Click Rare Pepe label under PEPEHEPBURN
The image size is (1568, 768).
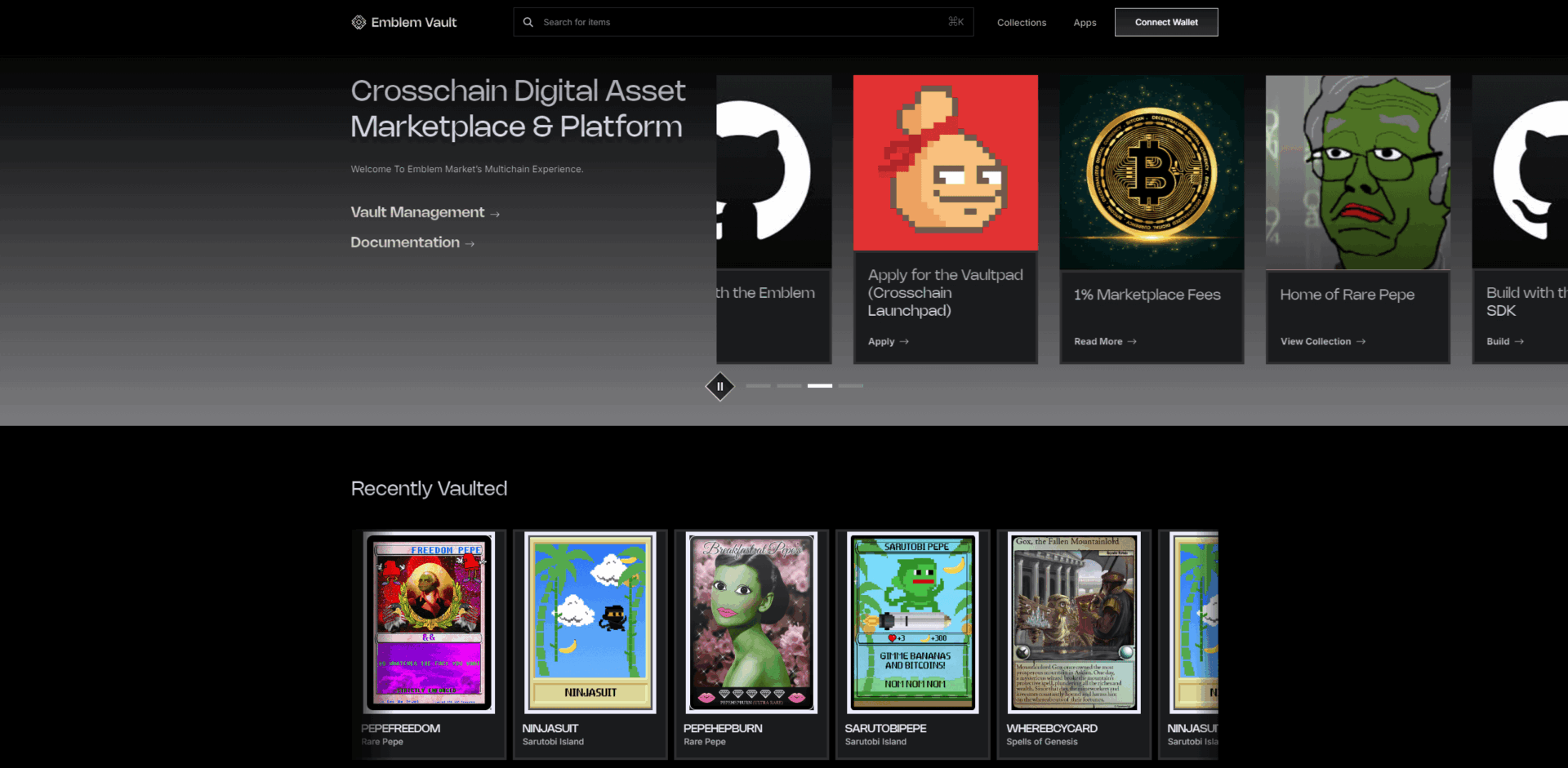tap(705, 742)
